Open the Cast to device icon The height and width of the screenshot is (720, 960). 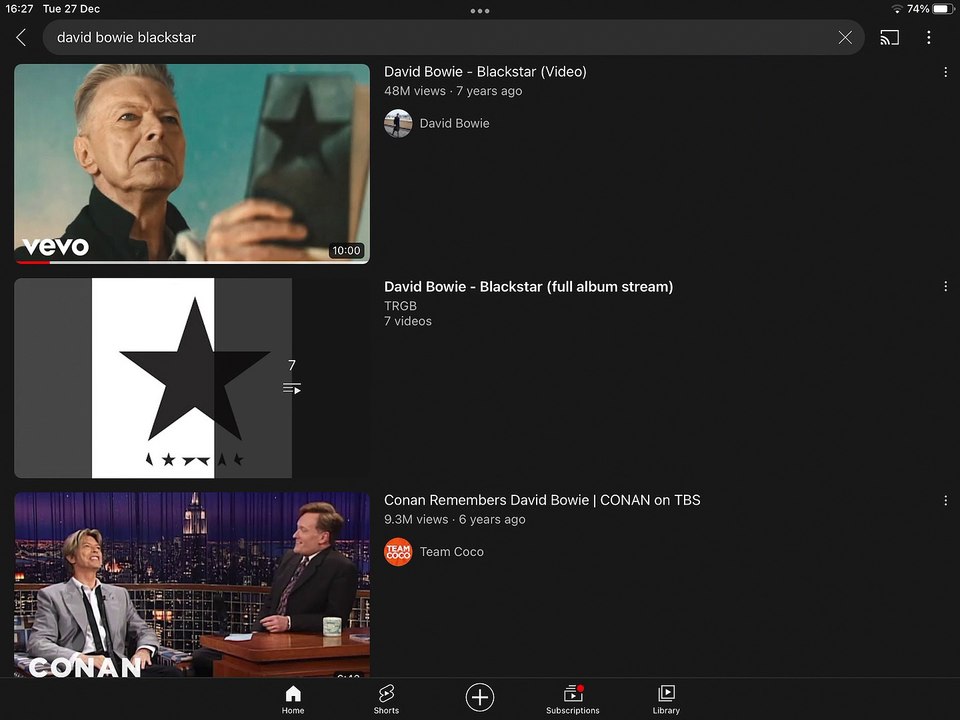point(890,37)
